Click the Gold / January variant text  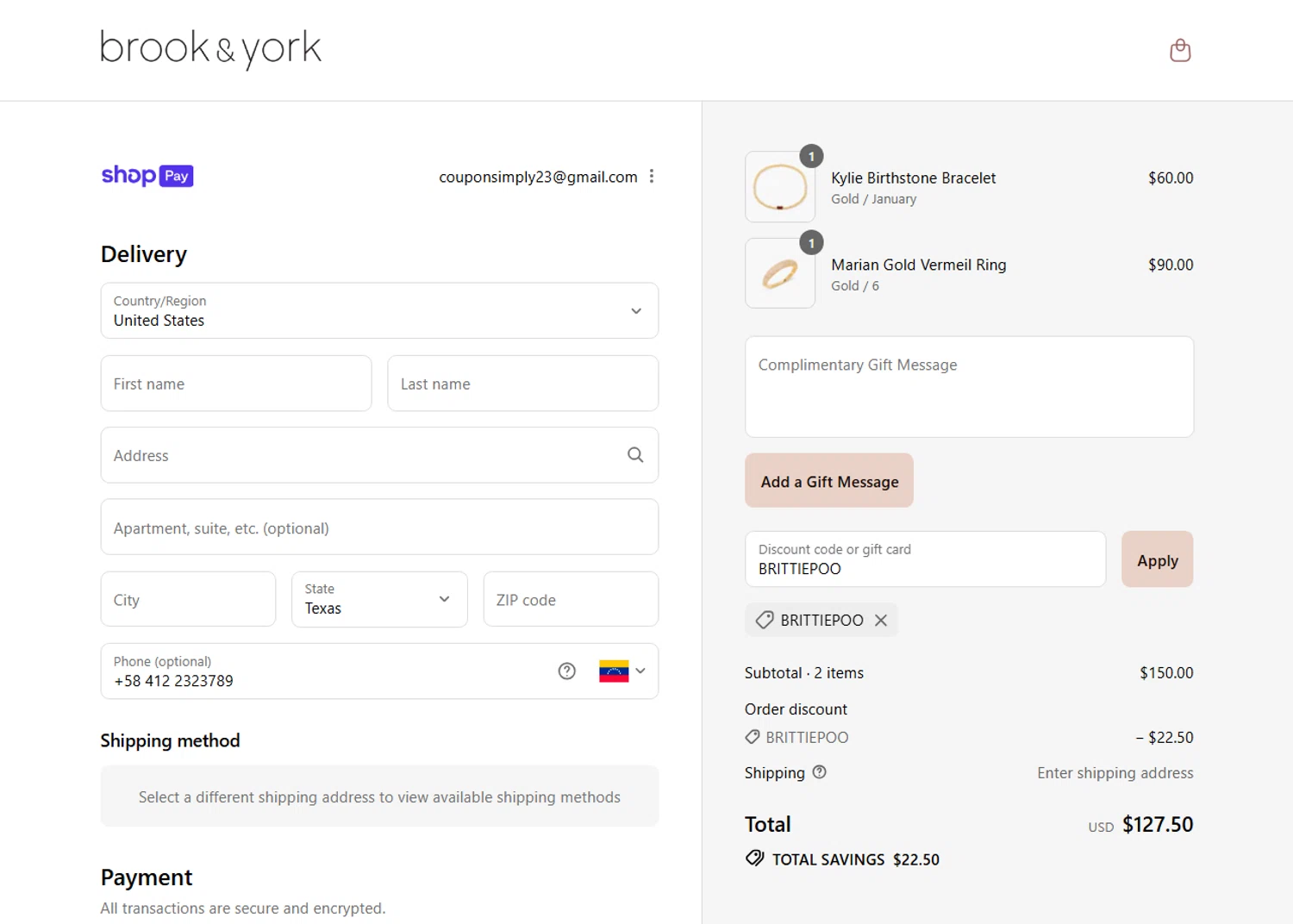pyautogui.click(x=873, y=199)
